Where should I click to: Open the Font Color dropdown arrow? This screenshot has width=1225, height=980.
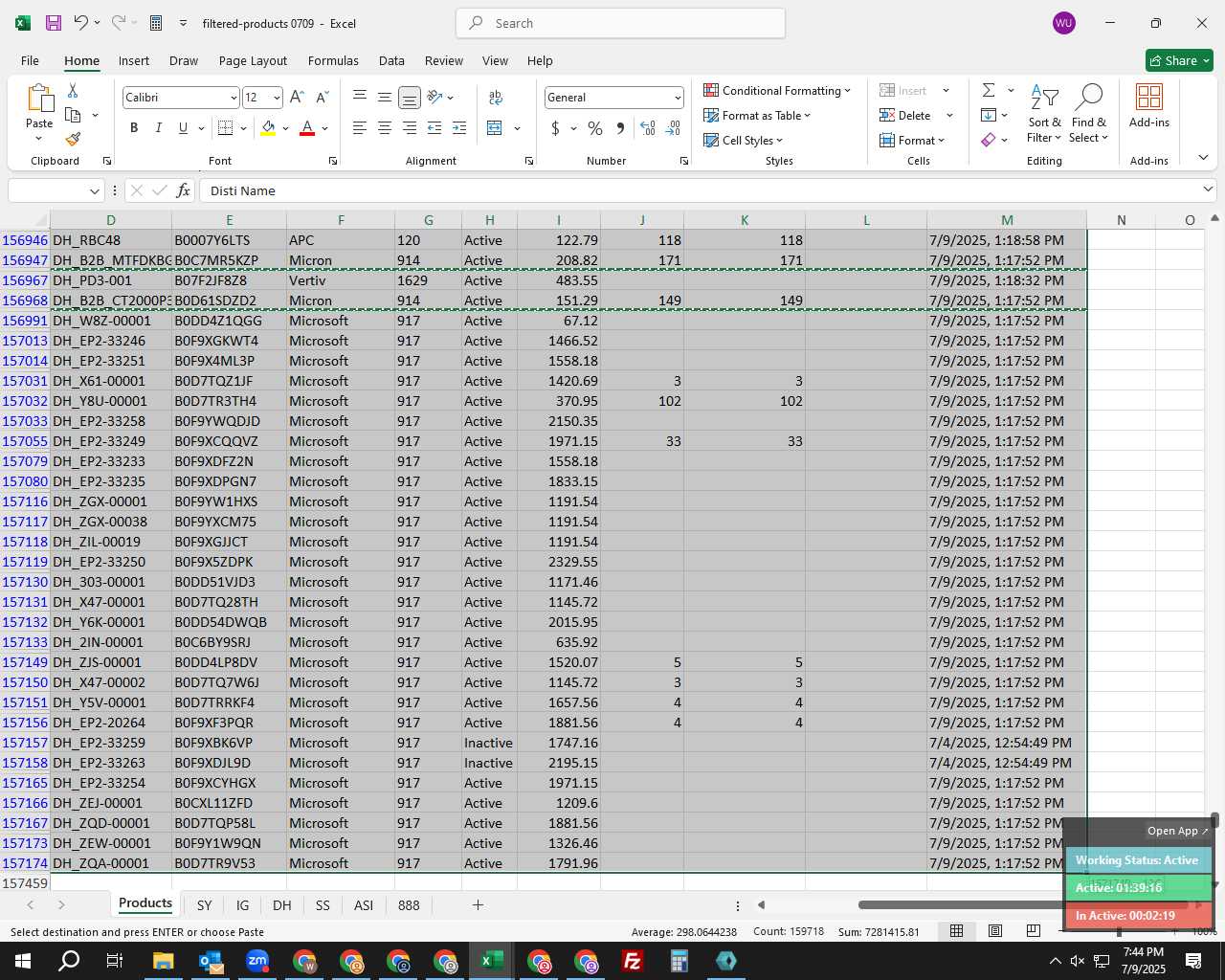click(x=325, y=128)
